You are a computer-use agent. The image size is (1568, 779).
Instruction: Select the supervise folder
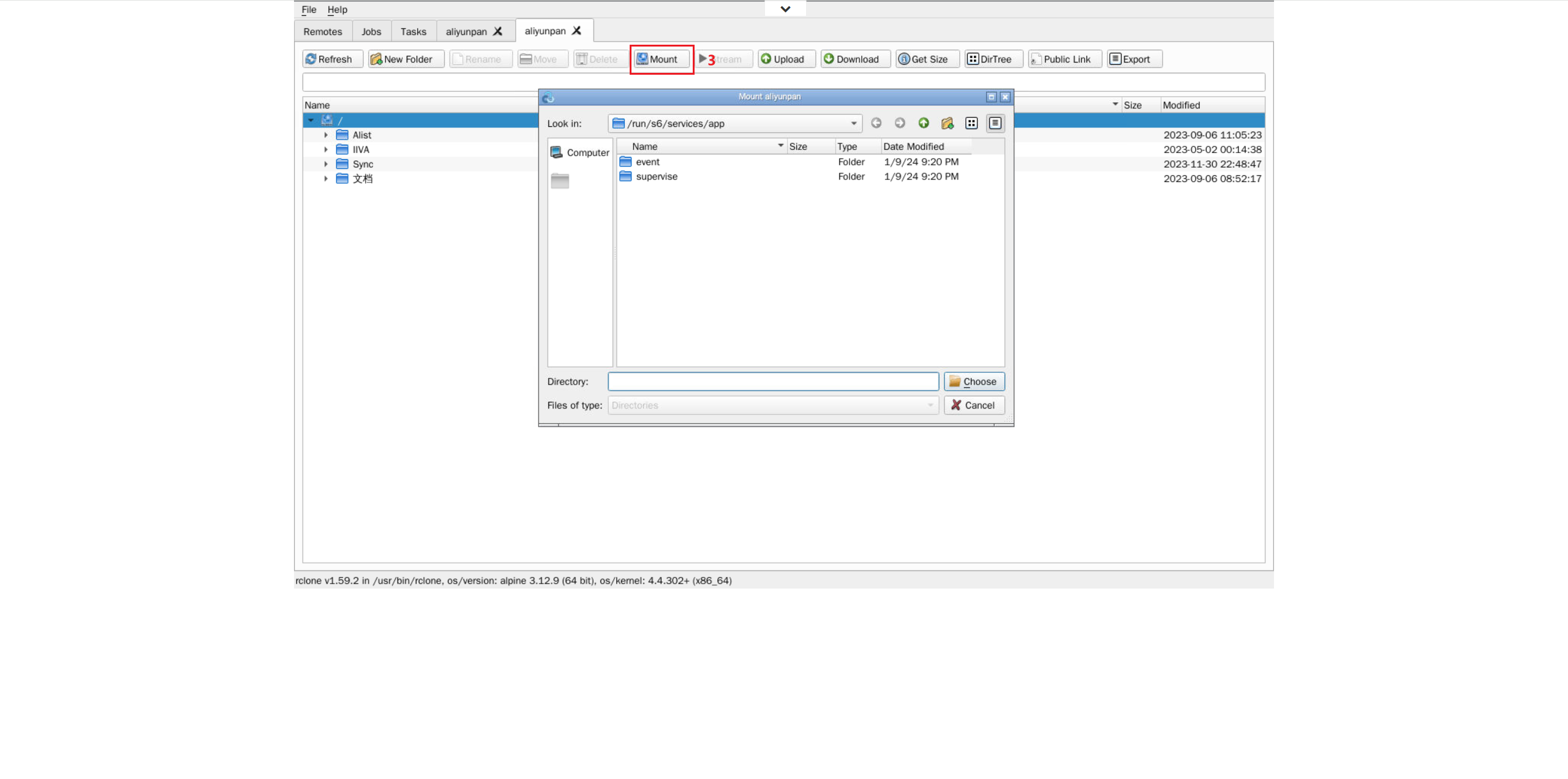[657, 176]
